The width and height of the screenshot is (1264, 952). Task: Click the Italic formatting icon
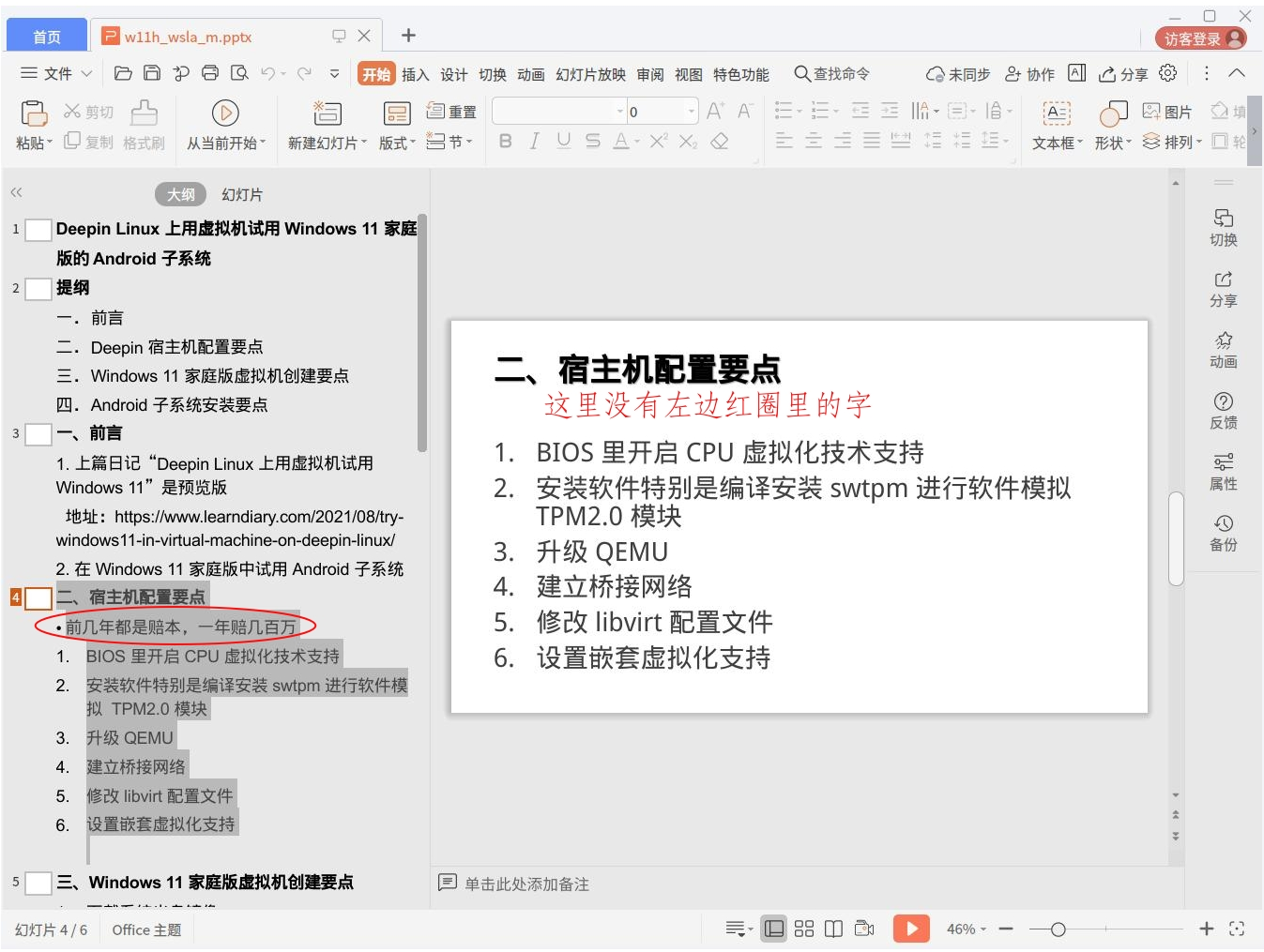(x=534, y=141)
